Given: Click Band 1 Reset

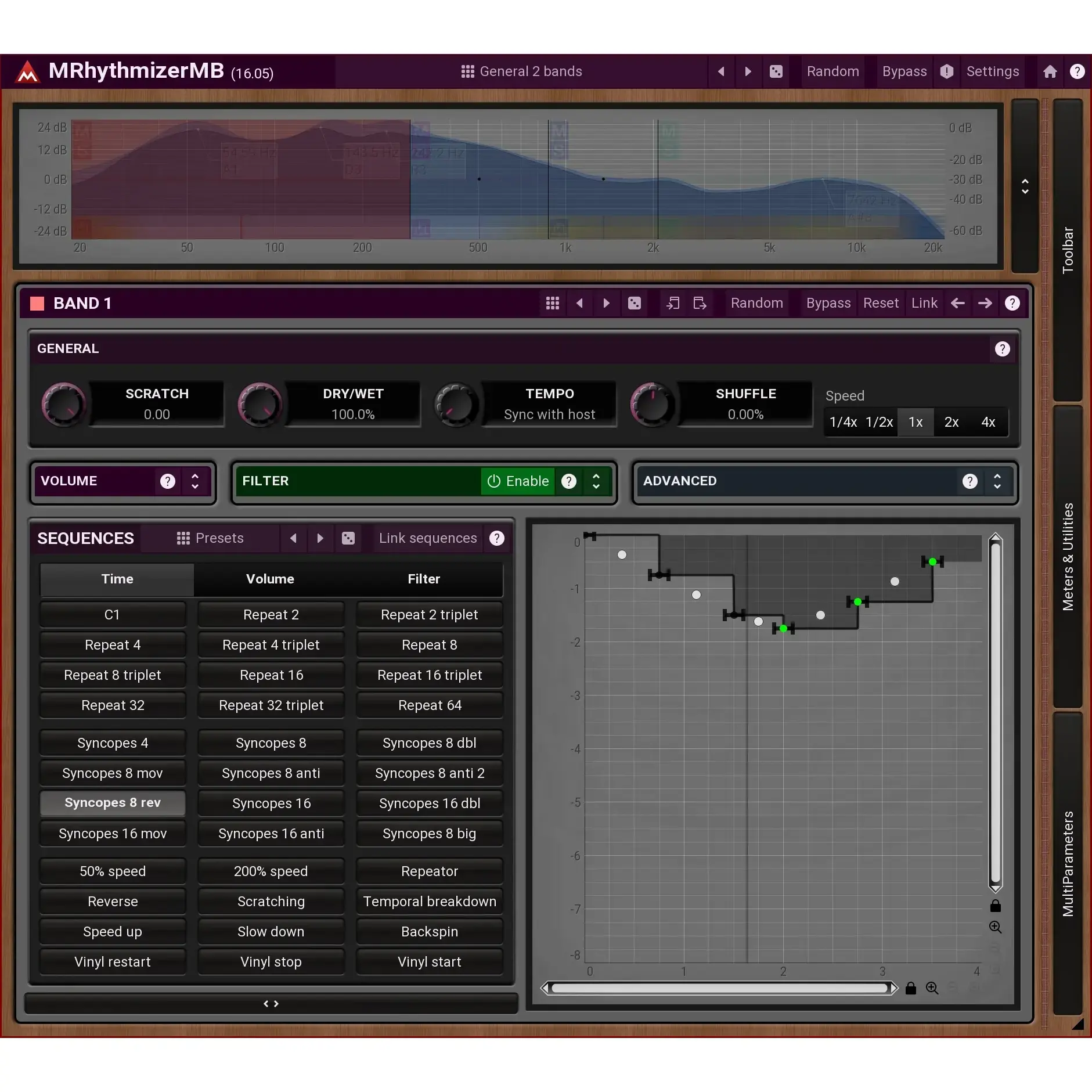Looking at the screenshot, I should pos(881,303).
